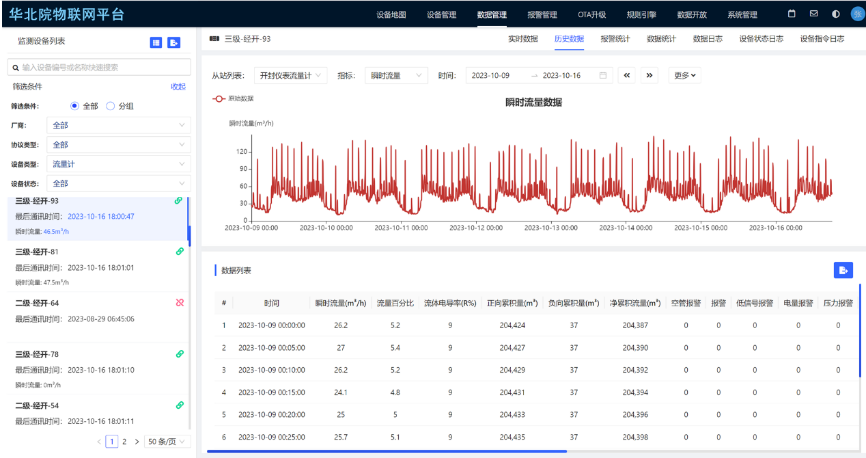
Task: Toggle the 原始数据 legend series
Action: tap(233, 99)
